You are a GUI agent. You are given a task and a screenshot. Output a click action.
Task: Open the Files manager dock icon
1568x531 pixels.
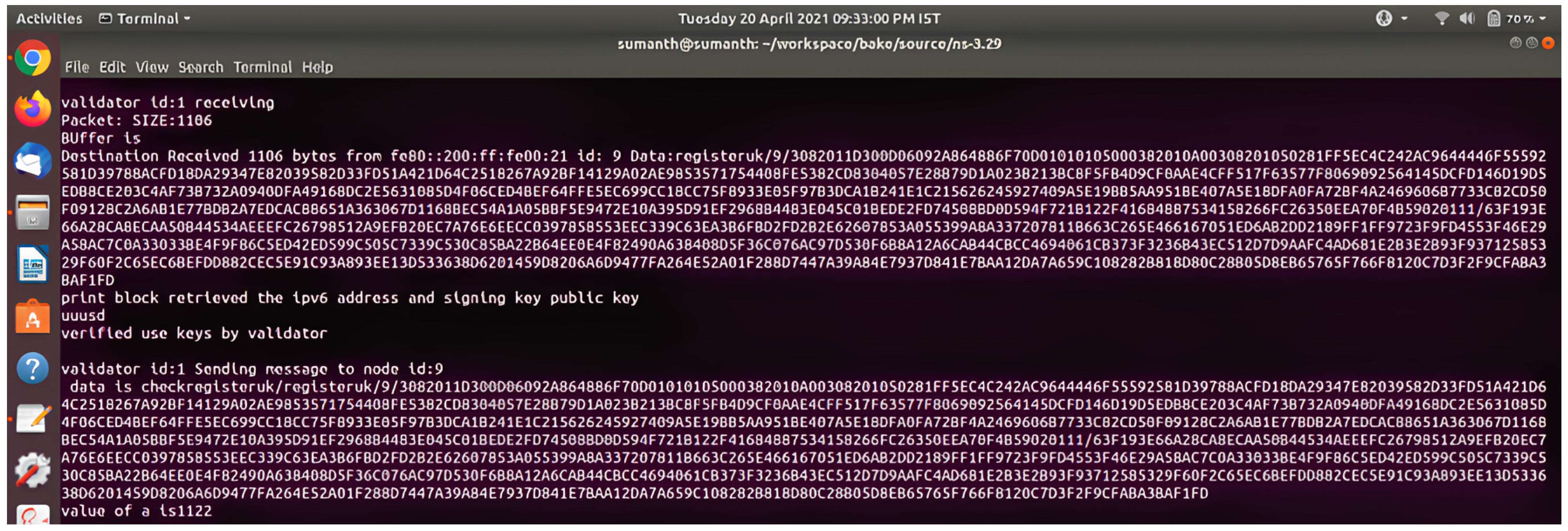(32, 212)
